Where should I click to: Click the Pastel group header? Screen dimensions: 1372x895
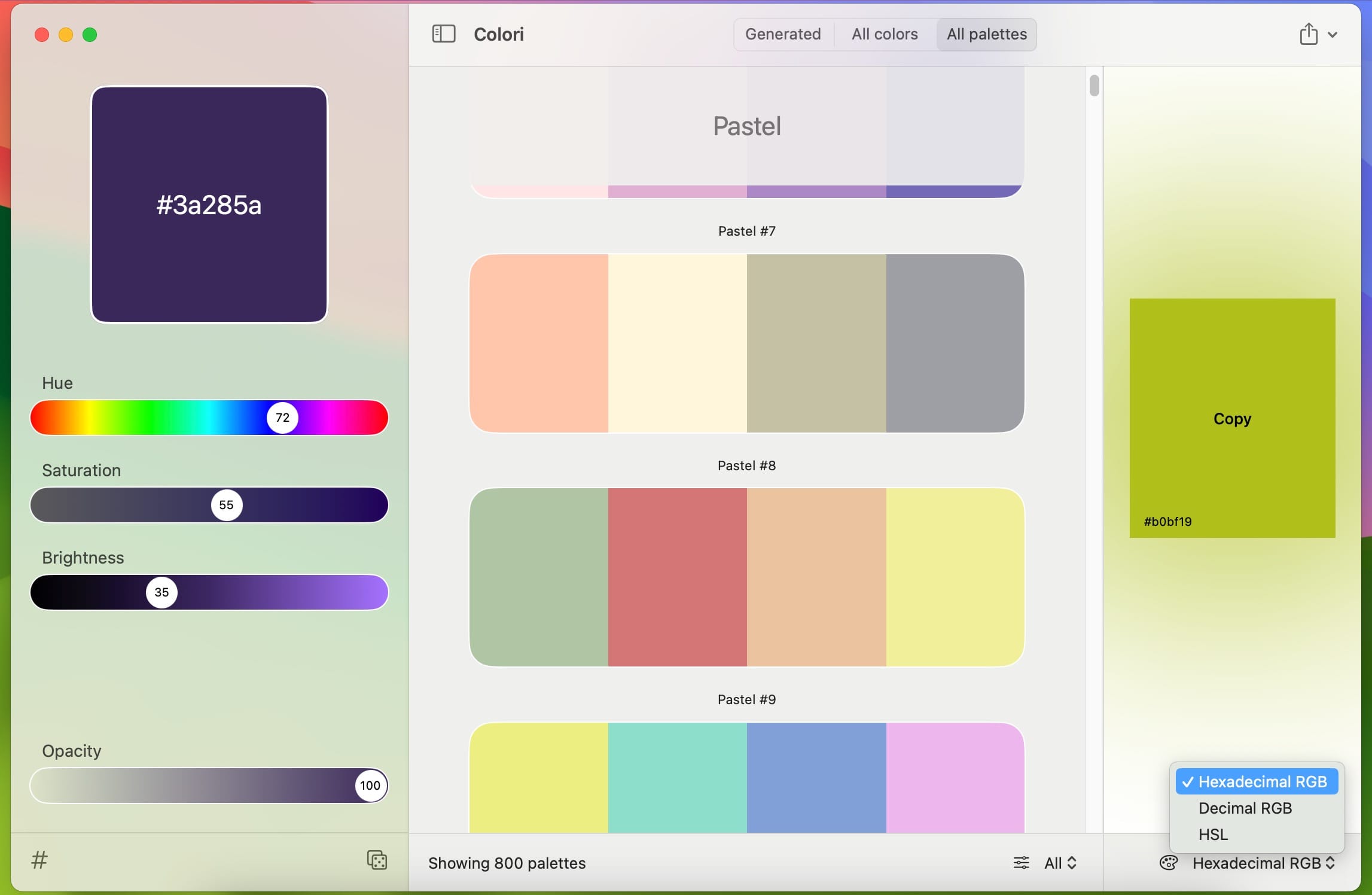coord(747,126)
